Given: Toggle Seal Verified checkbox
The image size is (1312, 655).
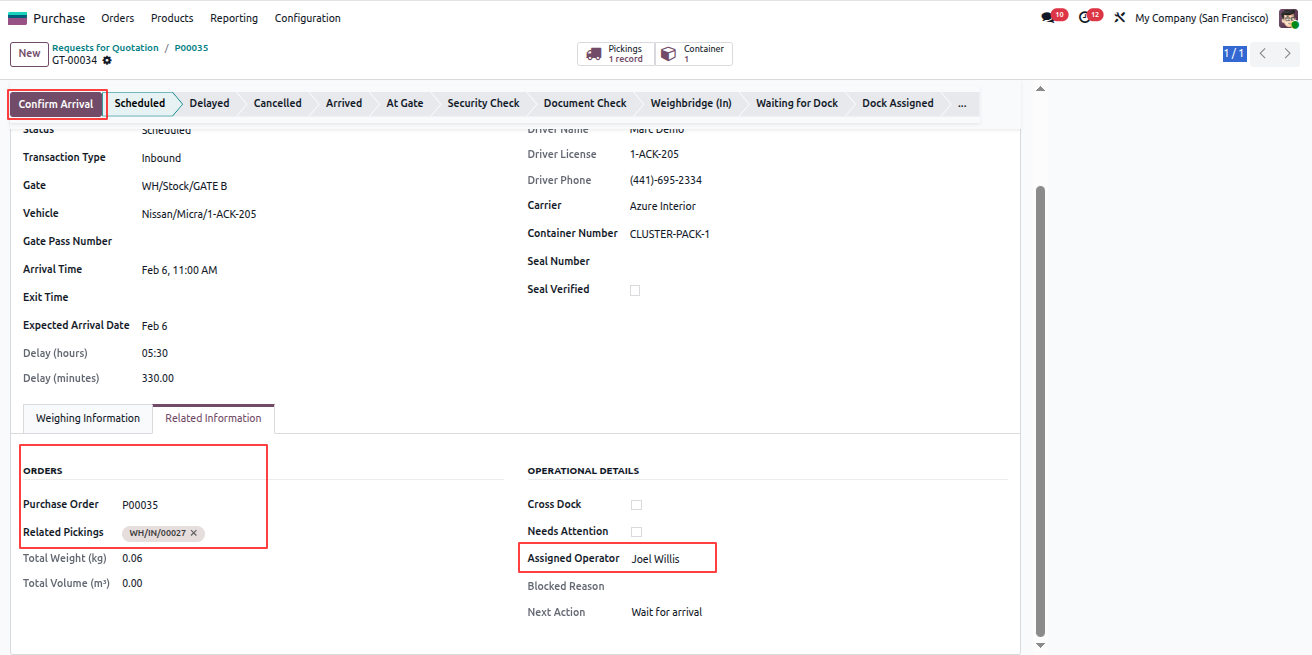Looking at the screenshot, I should click(x=635, y=290).
